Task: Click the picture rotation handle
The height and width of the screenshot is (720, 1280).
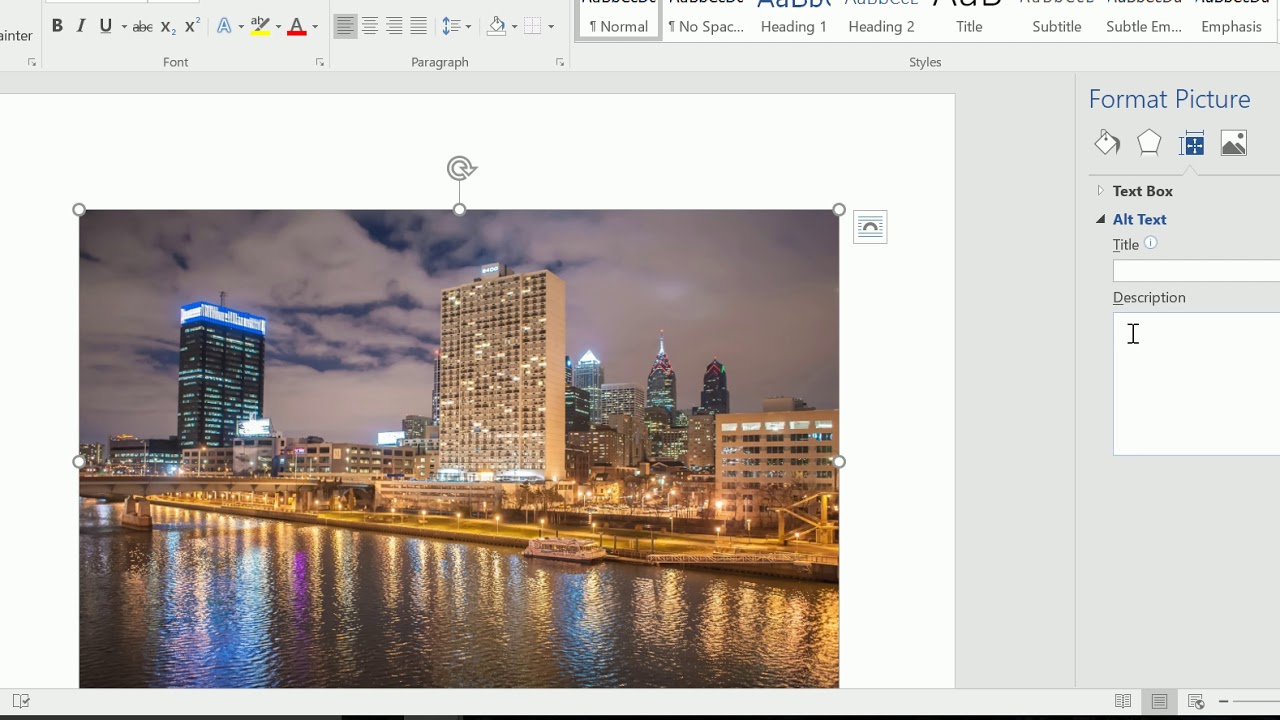Action: (x=460, y=168)
